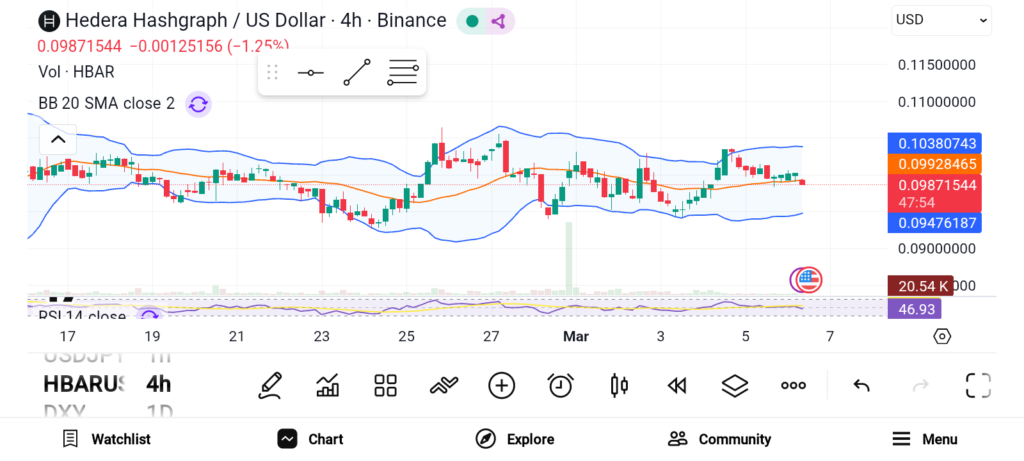The width and height of the screenshot is (1024, 461).
Task: Click the 0.11500000 price axis label
Action: coord(937,65)
